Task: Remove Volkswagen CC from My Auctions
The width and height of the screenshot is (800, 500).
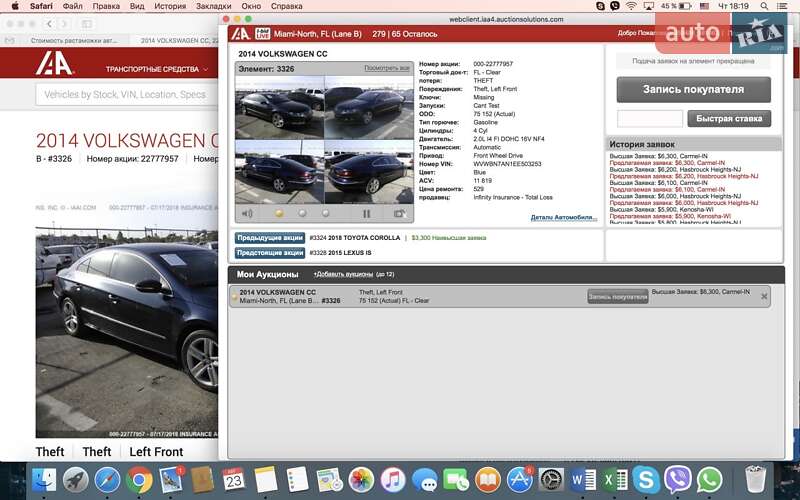Action: 764,296
